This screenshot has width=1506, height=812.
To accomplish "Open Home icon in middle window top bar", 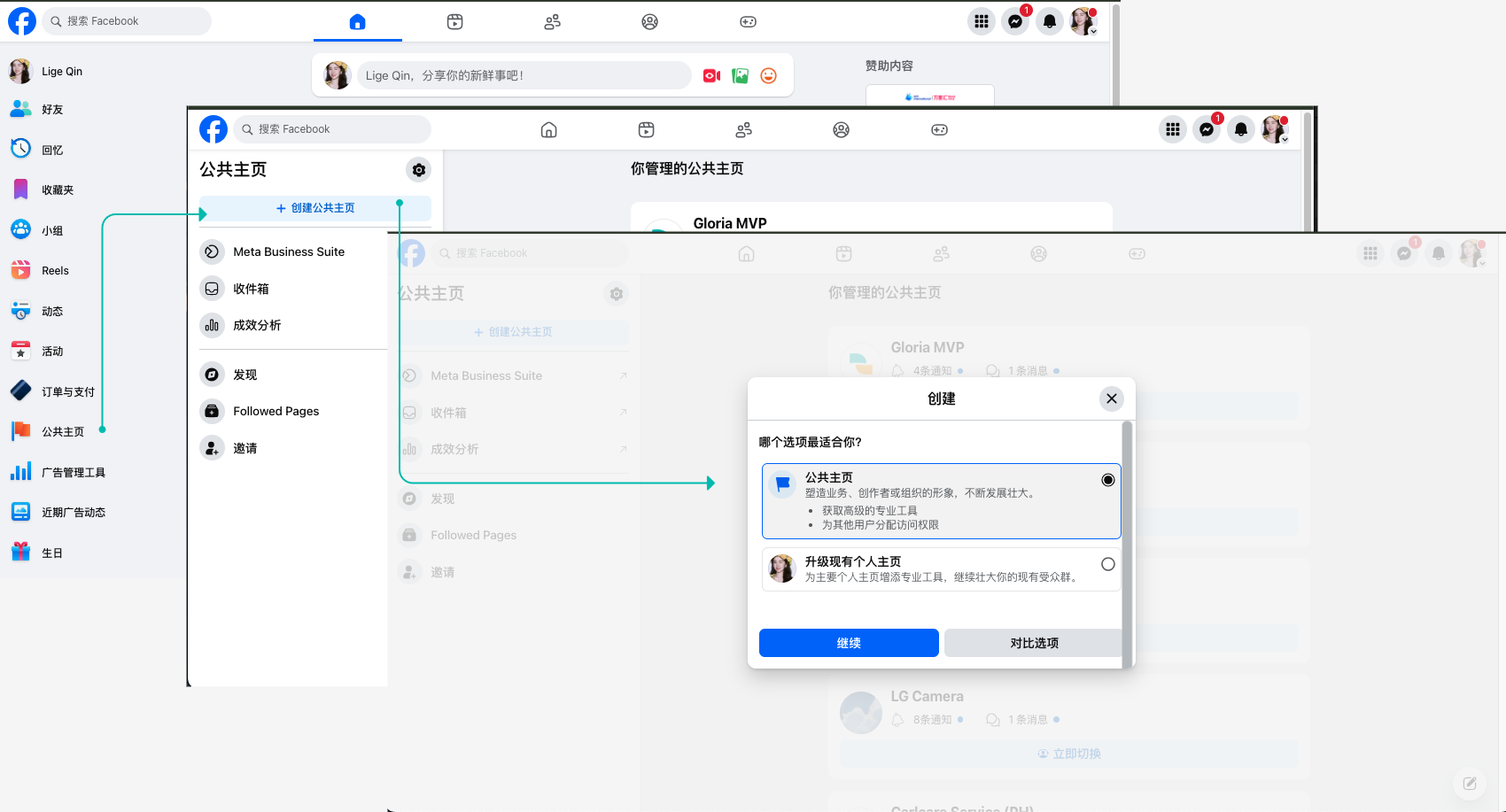I will coord(549,130).
